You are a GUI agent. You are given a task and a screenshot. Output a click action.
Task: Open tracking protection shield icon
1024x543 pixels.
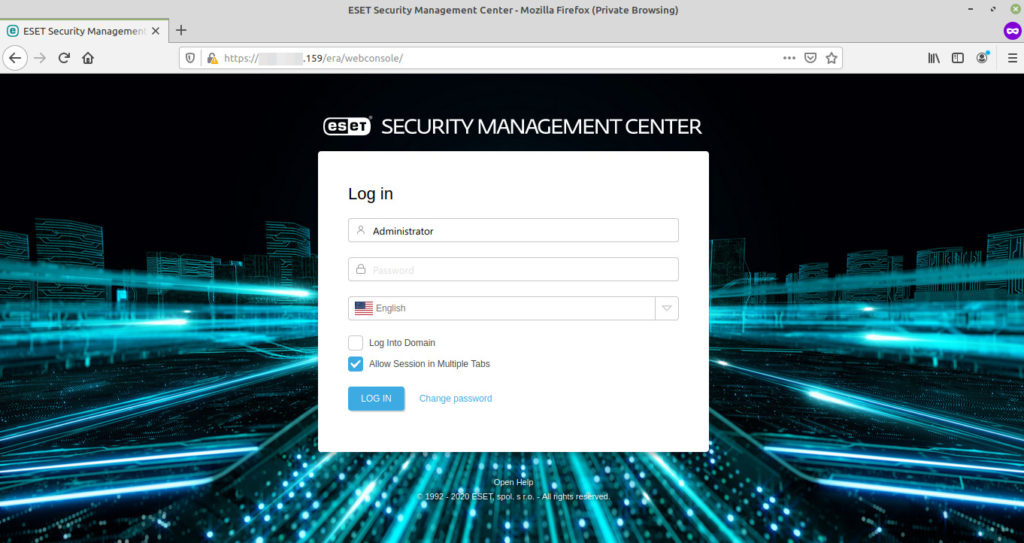(x=190, y=58)
